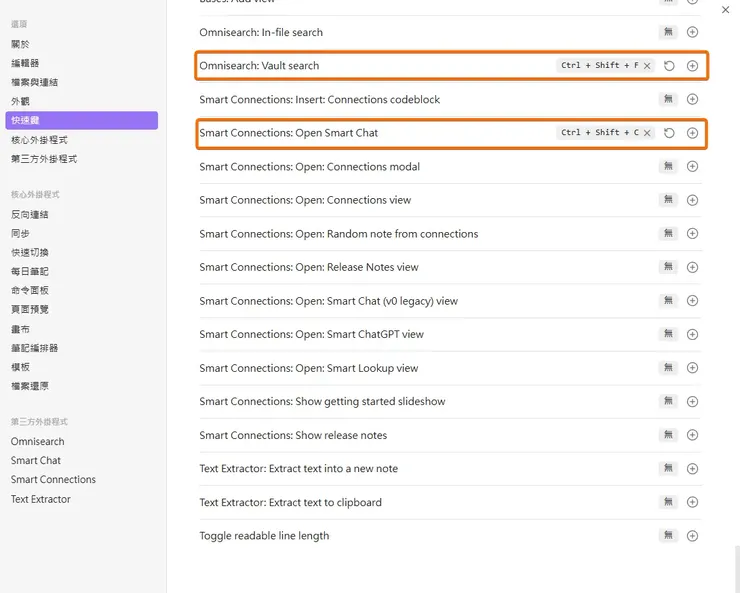Image resolution: width=740 pixels, height=593 pixels.
Task: Select 第三方外掛程式 in the sidebar
Action: click(44, 159)
